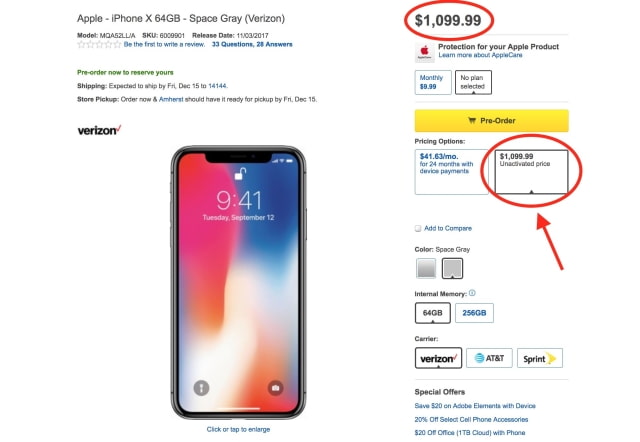Image resolution: width=640 pixels, height=442 pixels.
Task: Choose 64GB internal memory
Action: click(x=432, y=313)
